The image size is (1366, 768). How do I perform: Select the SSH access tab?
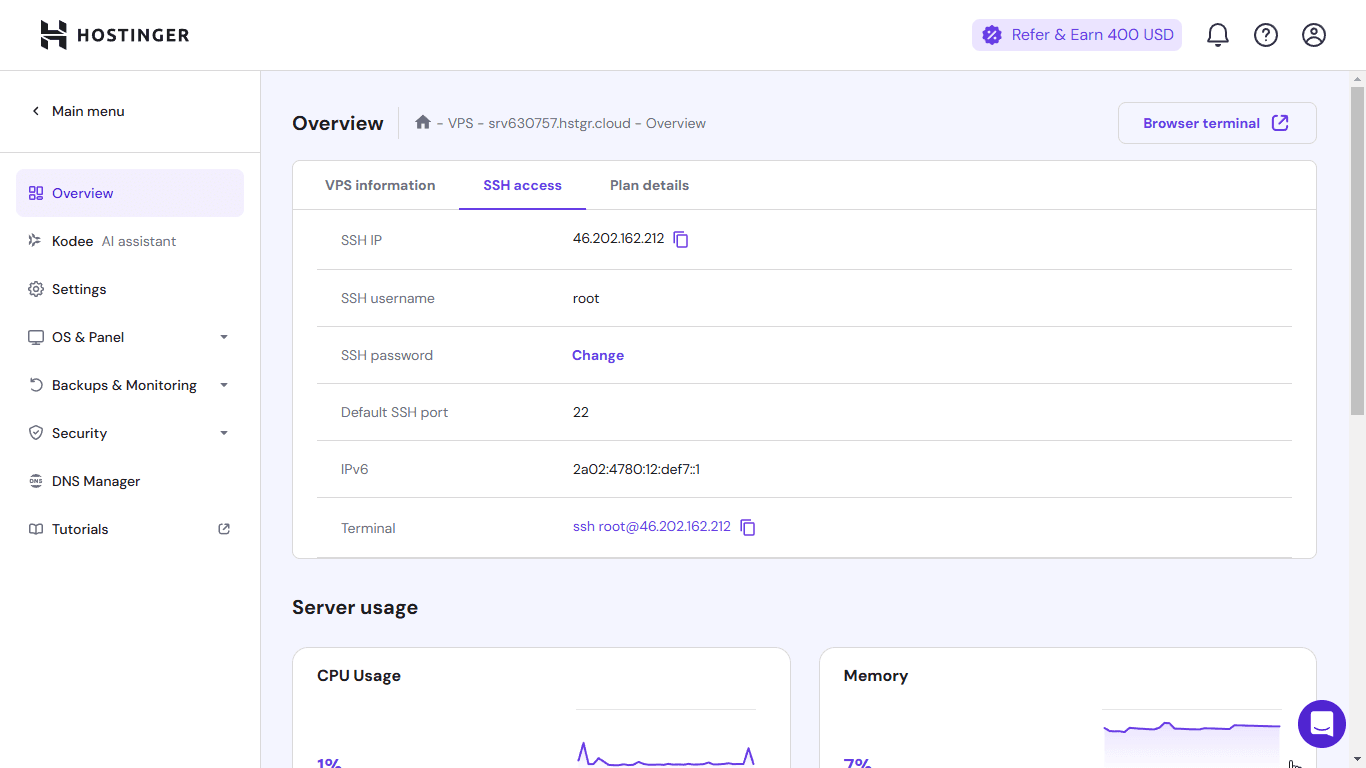pos(522,185)
